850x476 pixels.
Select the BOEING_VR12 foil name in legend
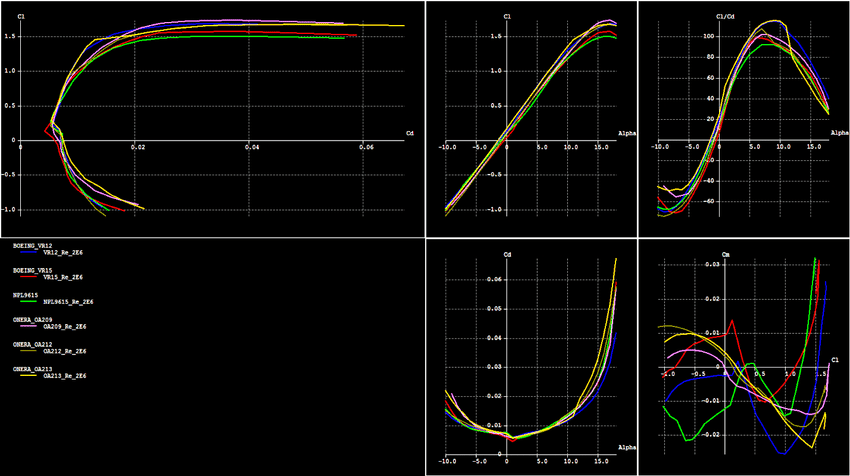[x=32, y=244]
